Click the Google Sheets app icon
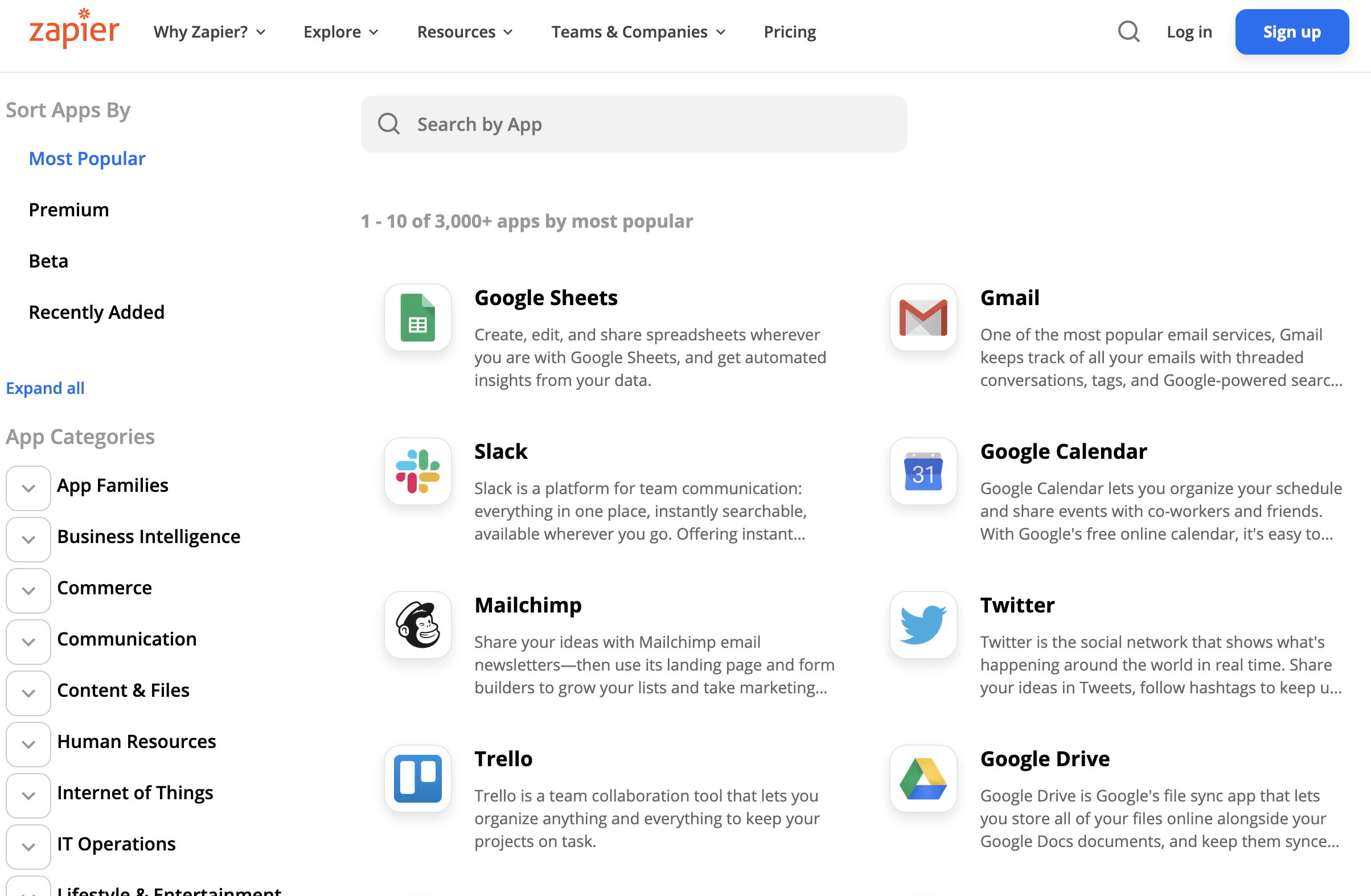 tap(418, 317)
